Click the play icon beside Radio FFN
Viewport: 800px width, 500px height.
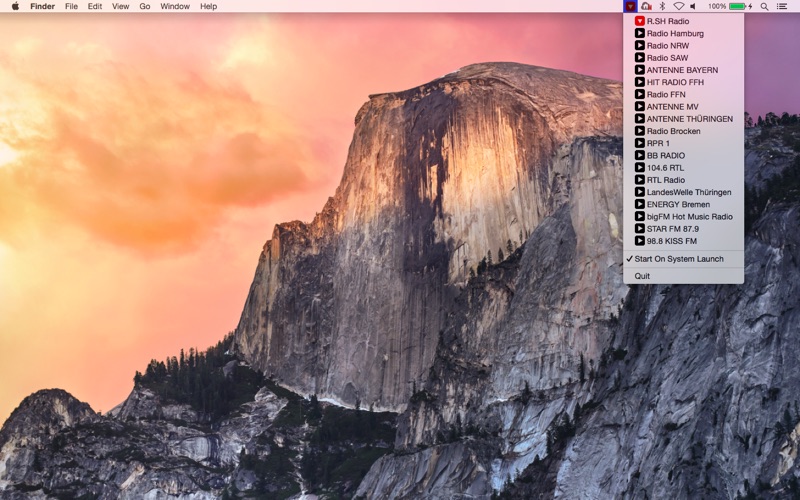pos(639,94)
